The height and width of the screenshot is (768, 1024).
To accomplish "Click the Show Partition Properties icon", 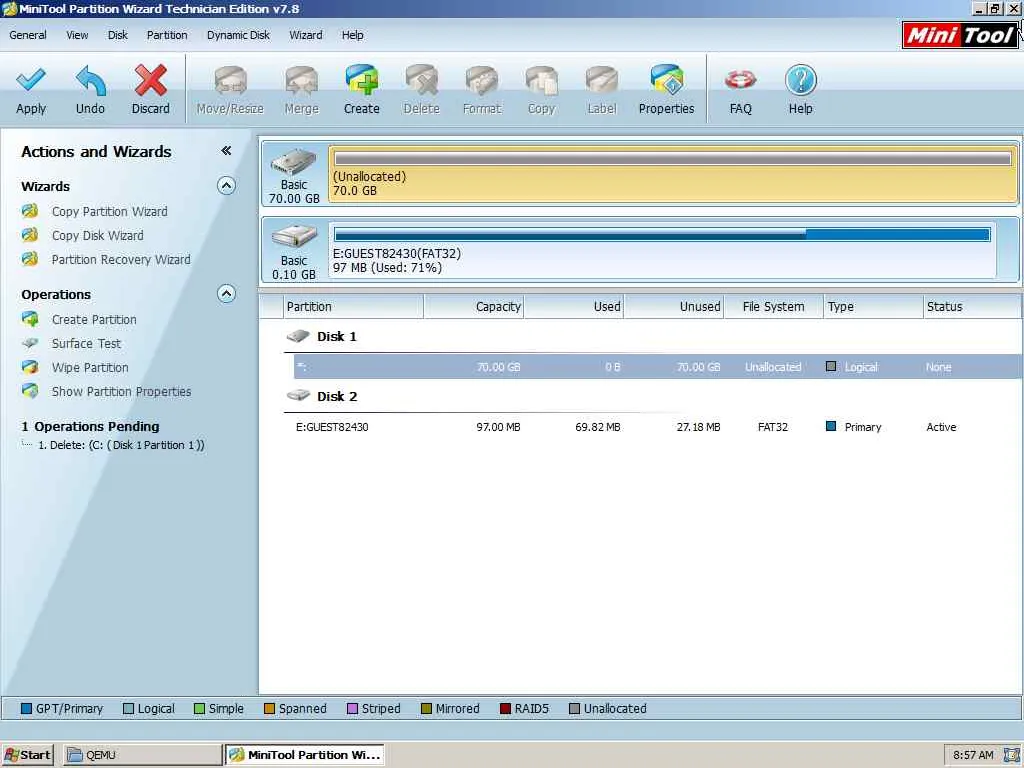I will pos(29,391).
